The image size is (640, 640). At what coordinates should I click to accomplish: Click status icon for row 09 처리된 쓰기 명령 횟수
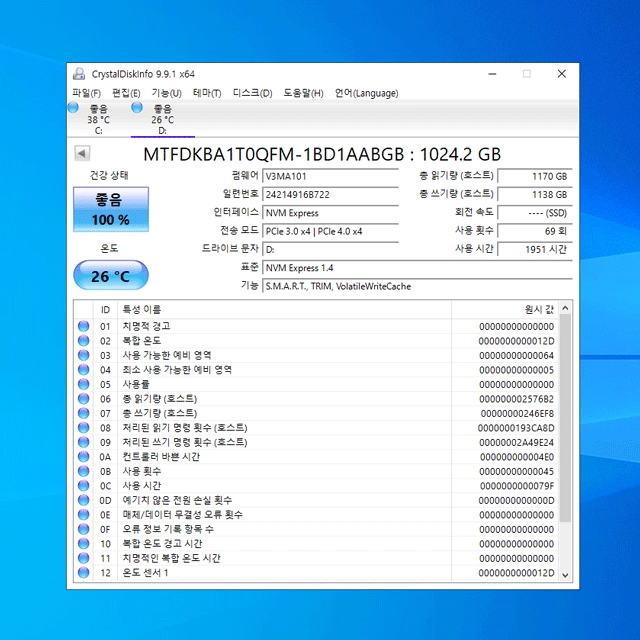tap(84, 442)
